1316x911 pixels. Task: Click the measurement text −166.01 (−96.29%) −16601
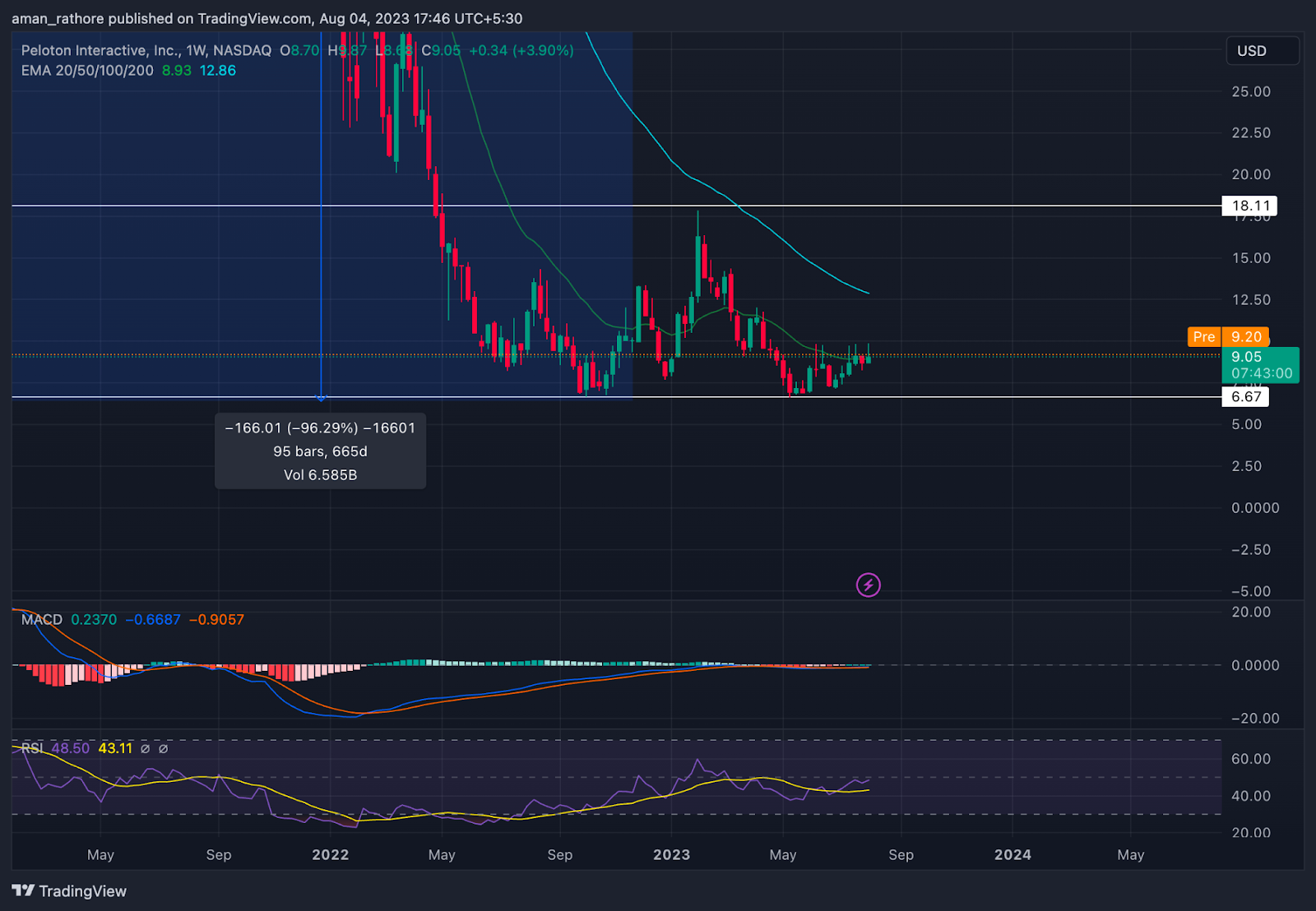click(320, 428)
